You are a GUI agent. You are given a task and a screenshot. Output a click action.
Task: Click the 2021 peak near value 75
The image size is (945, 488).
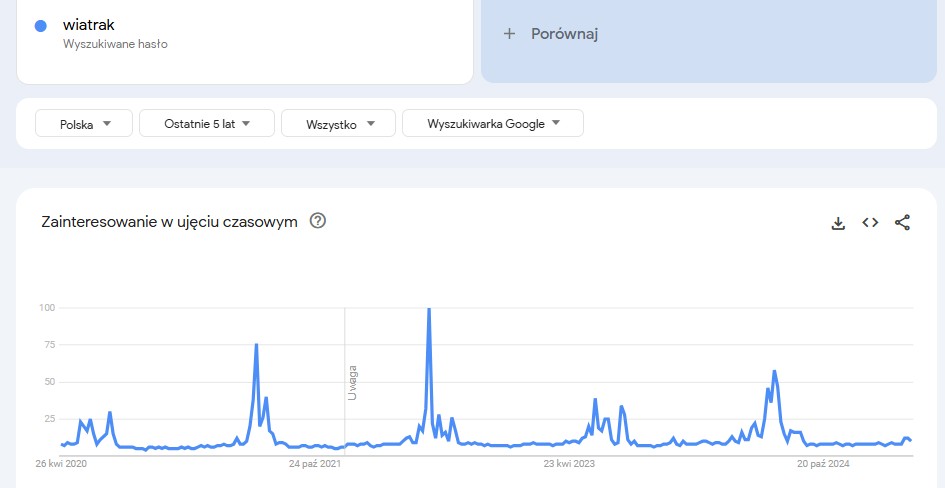(256, 345)
